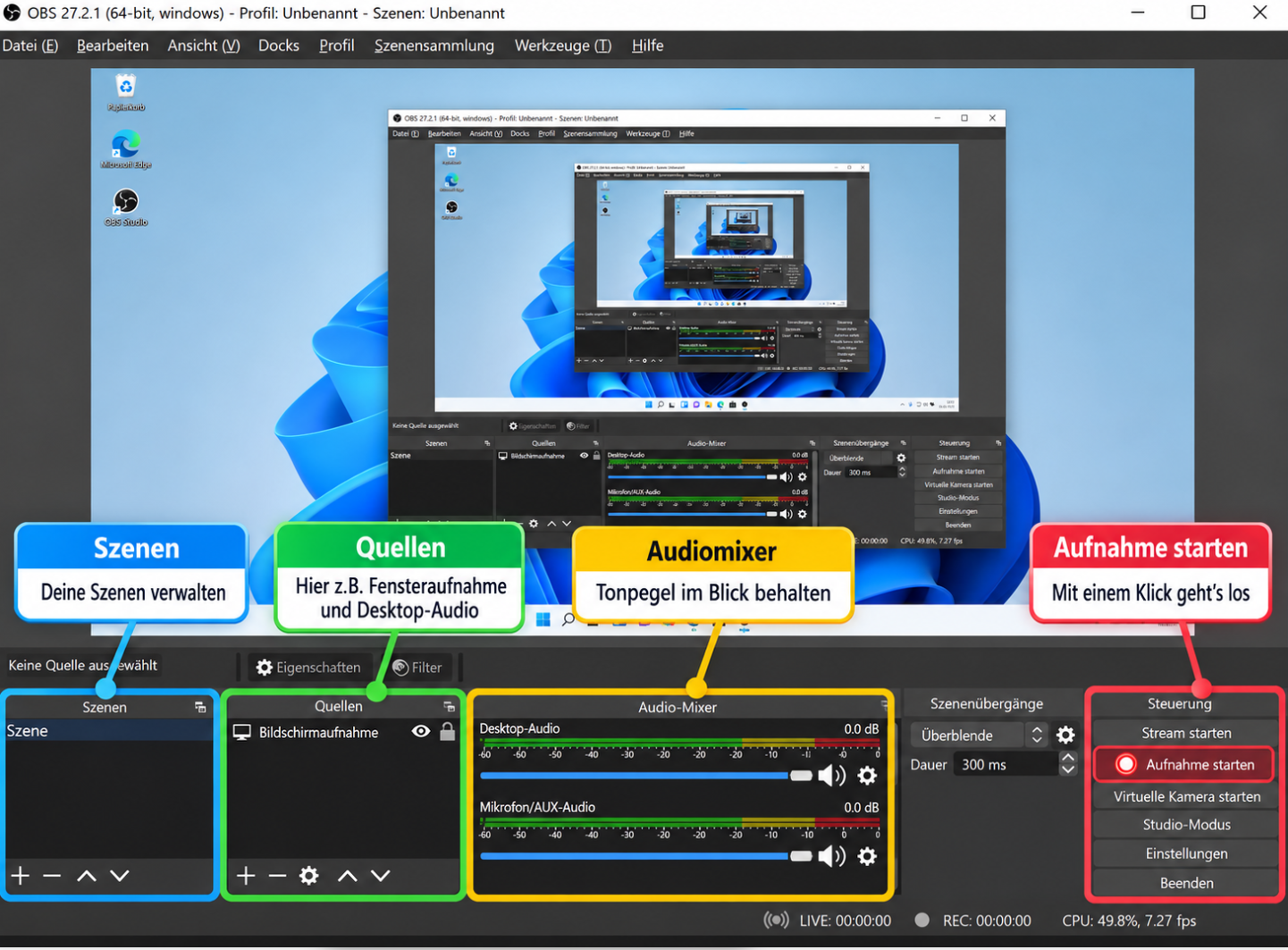This screenshot has width=1288, height=950.
Task: Open the Bearbeiten menu
Action: click(113, 46)
